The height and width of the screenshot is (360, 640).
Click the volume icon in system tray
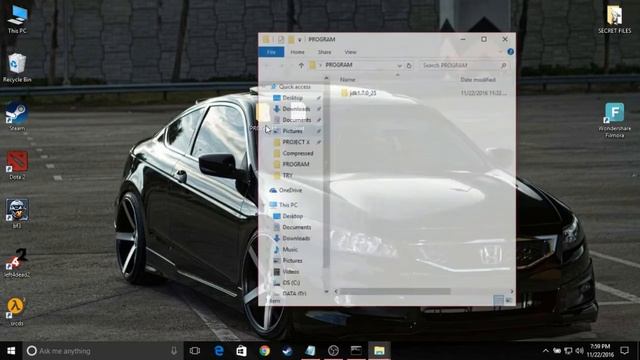(579, 351)
